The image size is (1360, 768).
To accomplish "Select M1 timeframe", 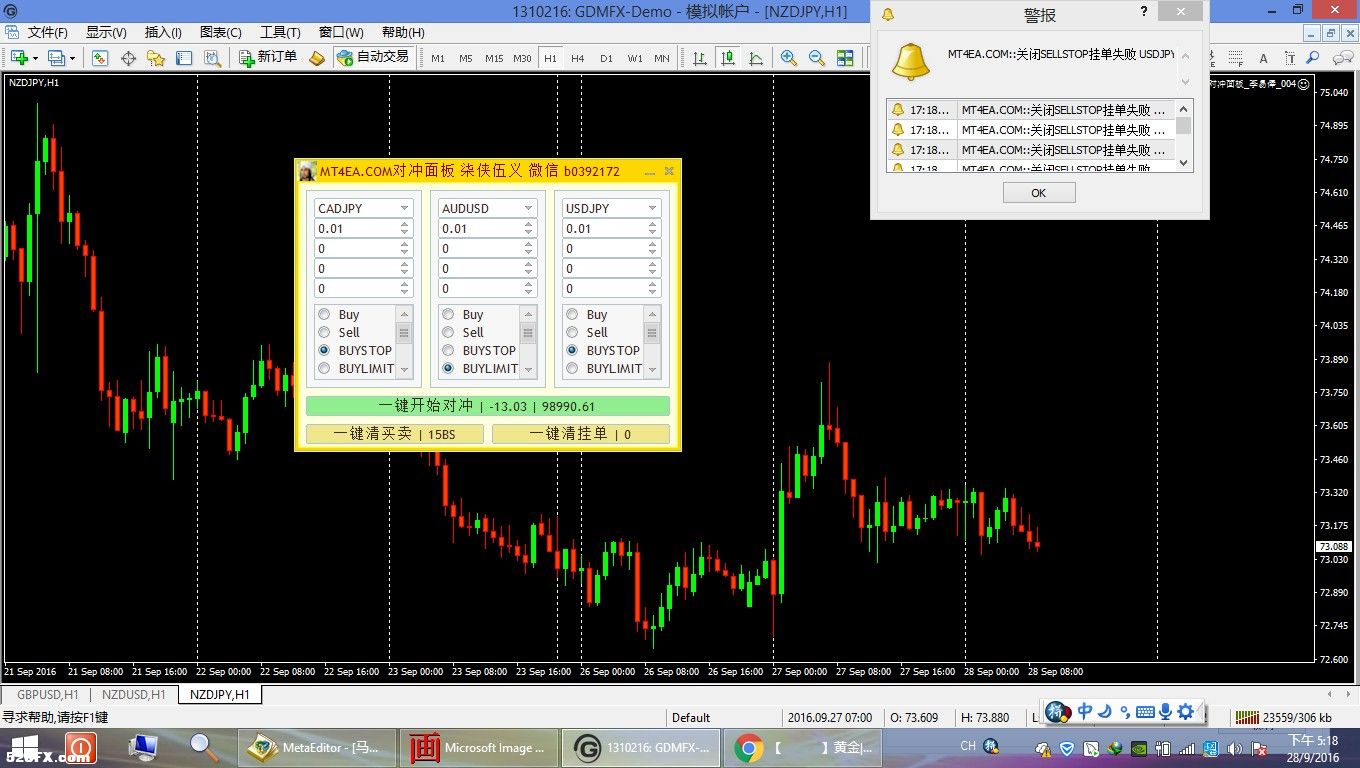I will click(x=438, y=58).
